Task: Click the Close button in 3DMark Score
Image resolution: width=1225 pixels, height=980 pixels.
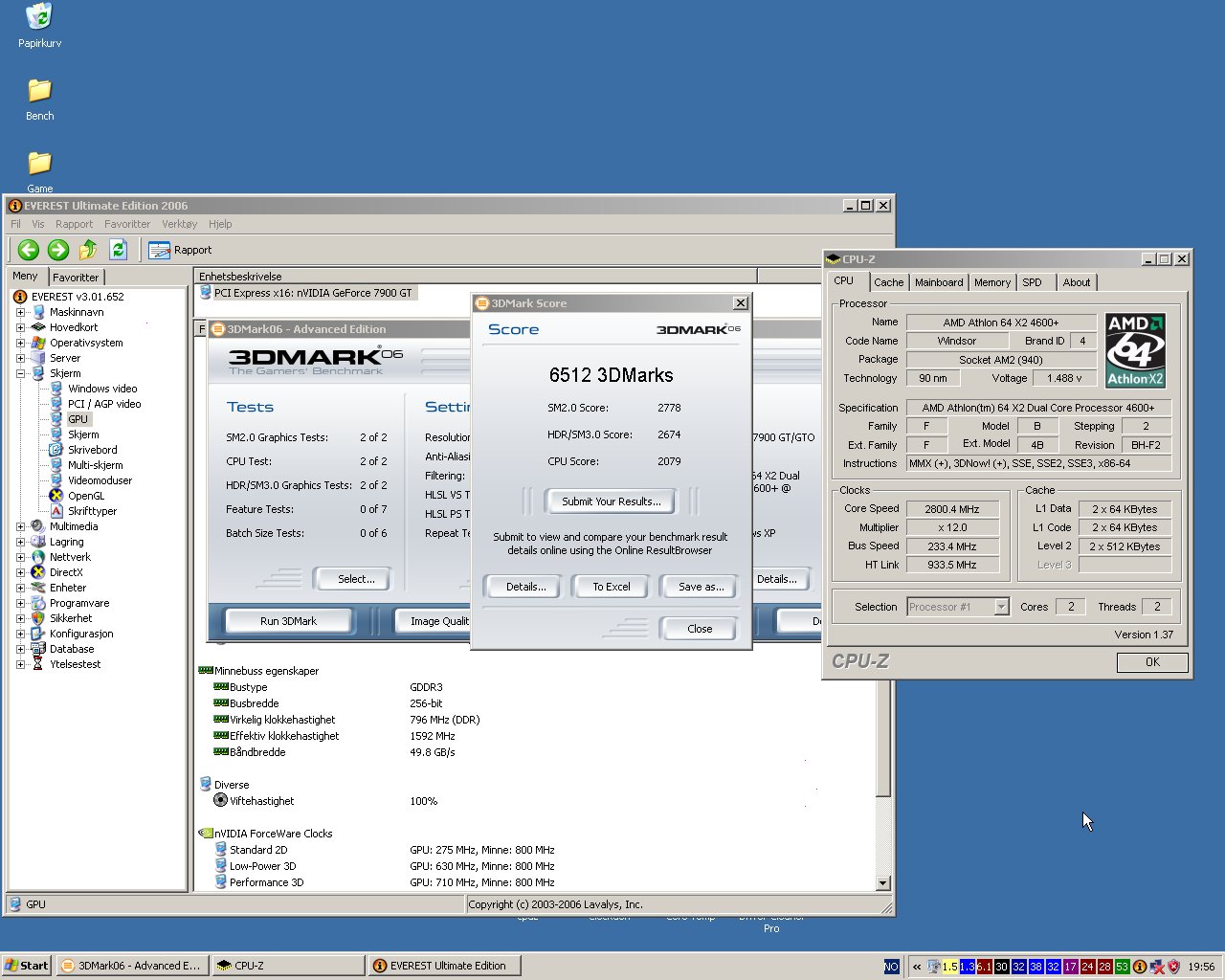Action: (x=700, y=629)
